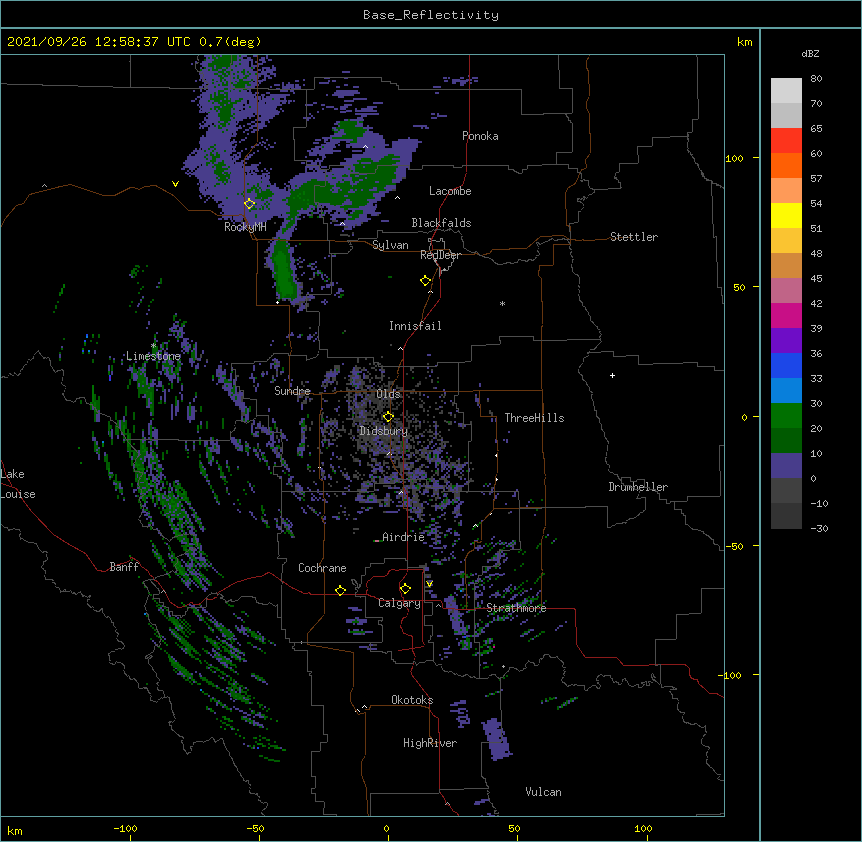Click the Lake Louise label
Screen dimensions: 862x842
18,484
